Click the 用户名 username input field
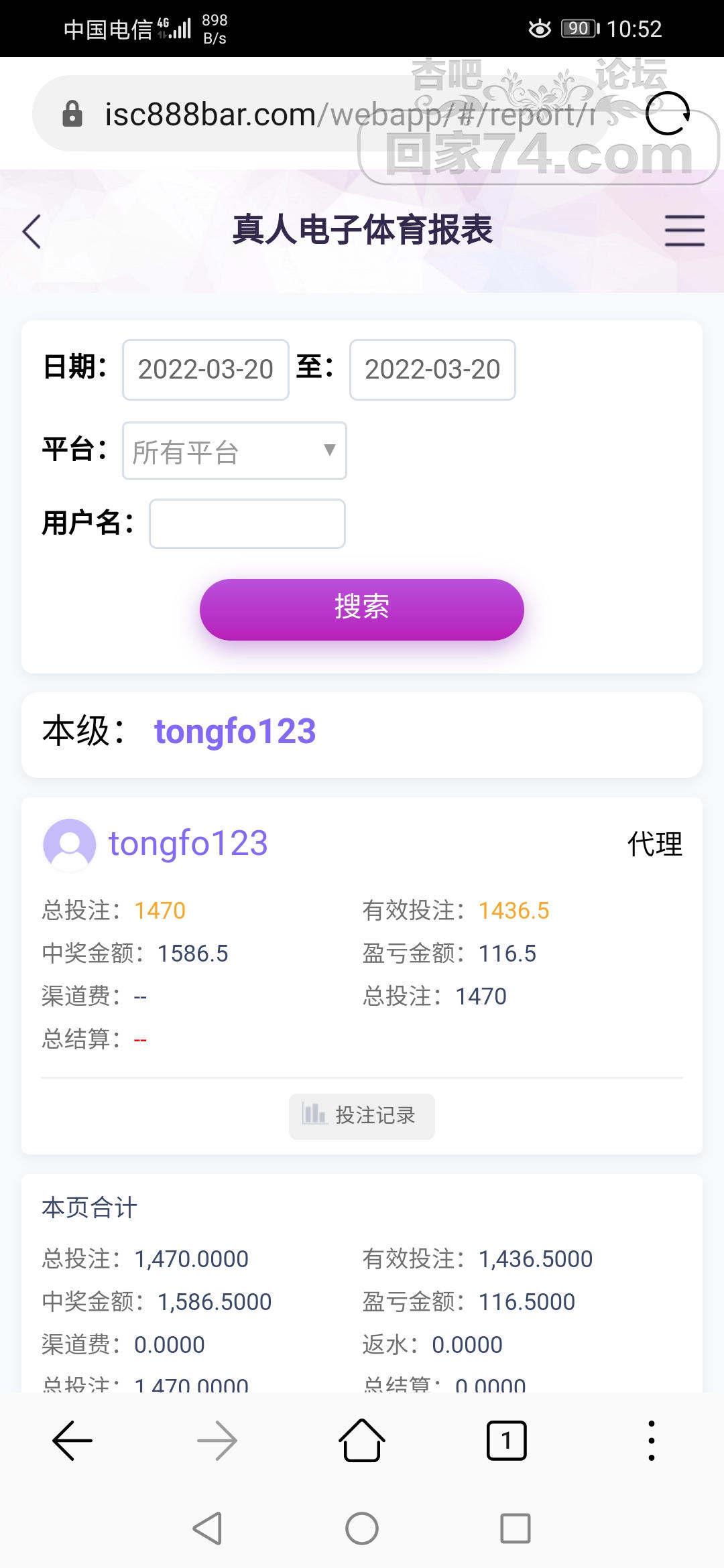This screenshot has width=724, height=1568. 247,523
